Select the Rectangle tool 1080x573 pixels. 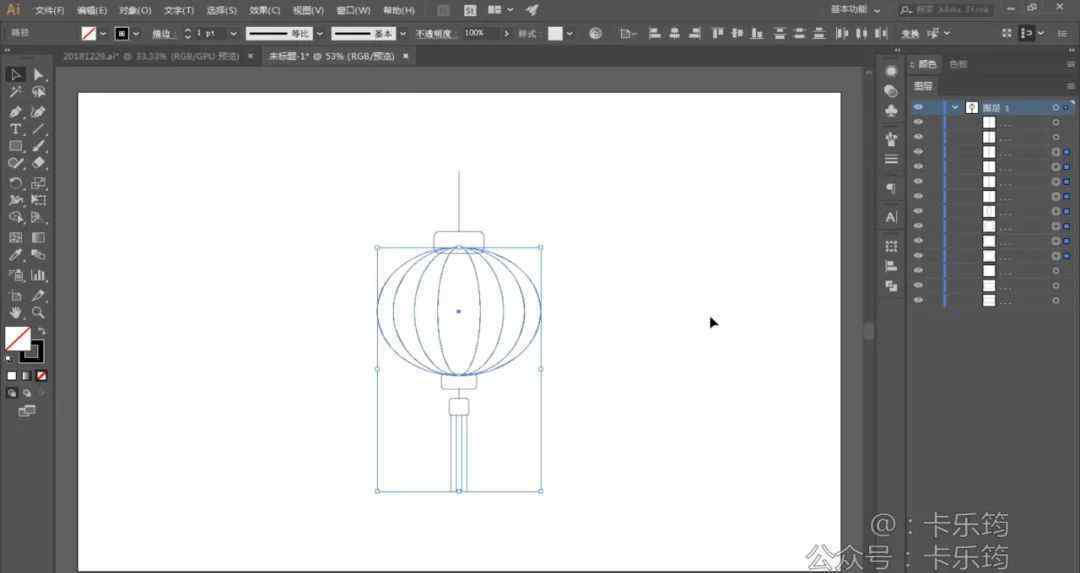[x=15, y=146]
